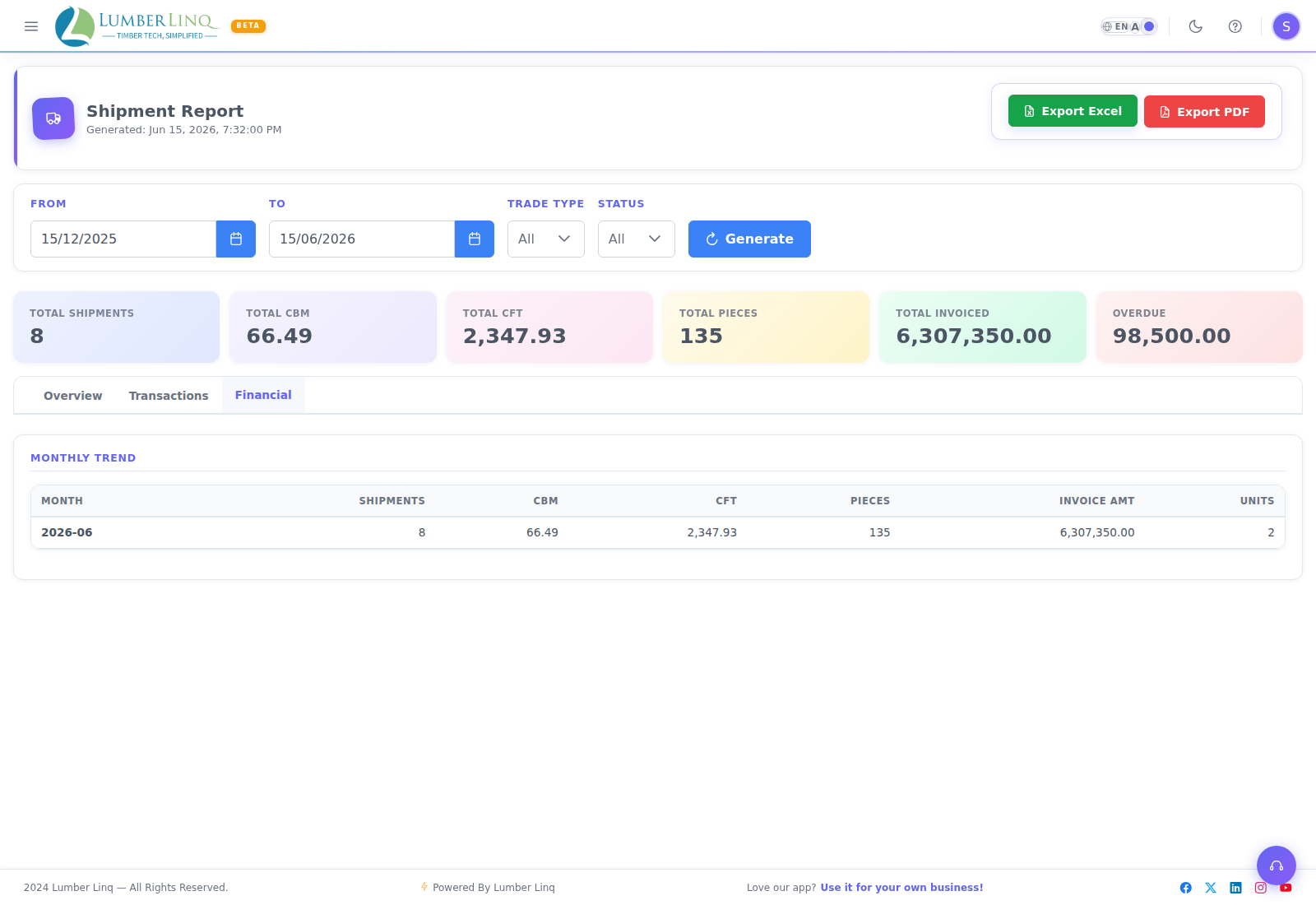Open the help question mark icon

1235,26
